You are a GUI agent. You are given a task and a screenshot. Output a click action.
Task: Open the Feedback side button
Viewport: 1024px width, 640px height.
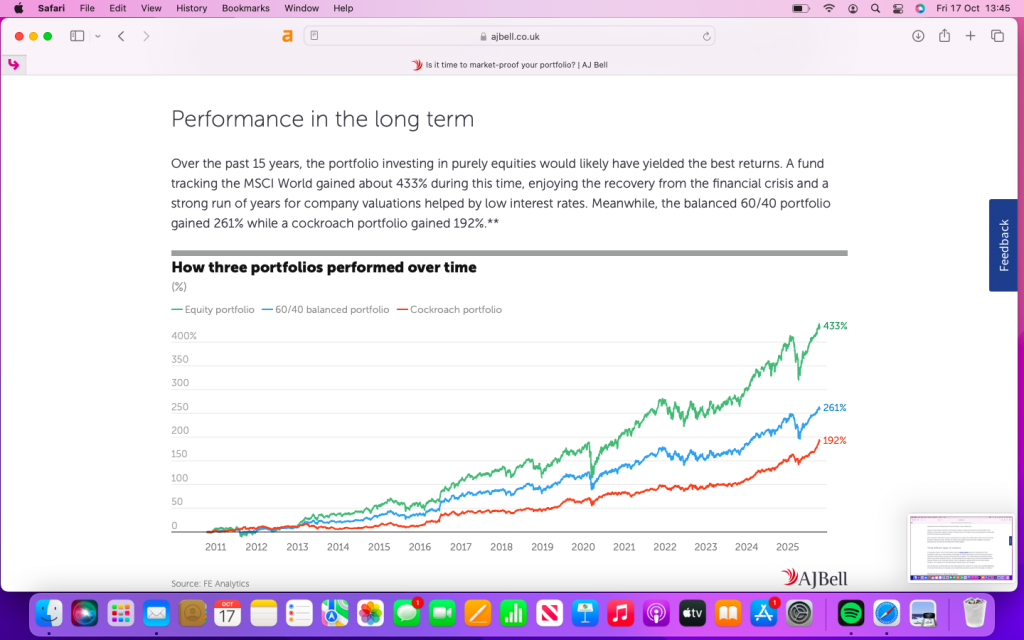[1004, 245]
